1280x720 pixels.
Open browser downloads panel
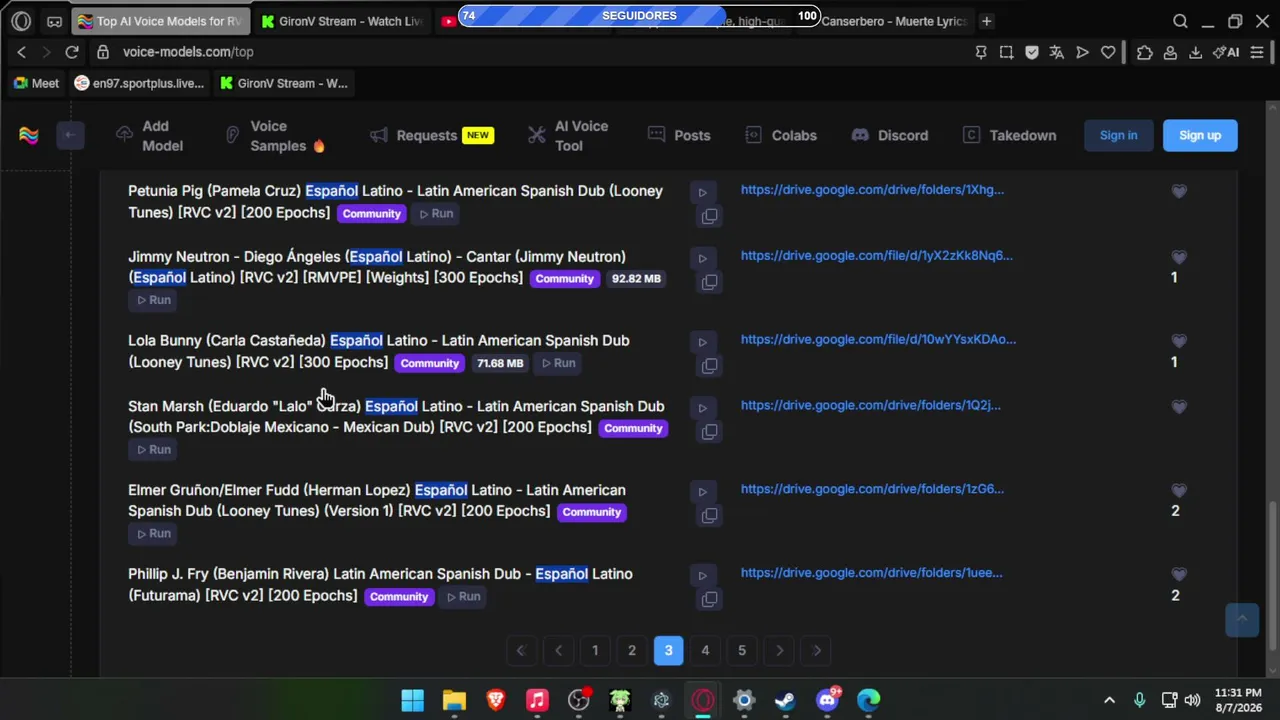coord(1195,52)
